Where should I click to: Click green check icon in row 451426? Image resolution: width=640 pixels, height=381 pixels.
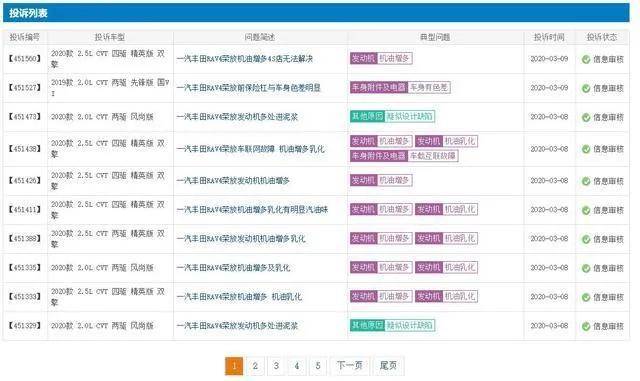[586, 181]
